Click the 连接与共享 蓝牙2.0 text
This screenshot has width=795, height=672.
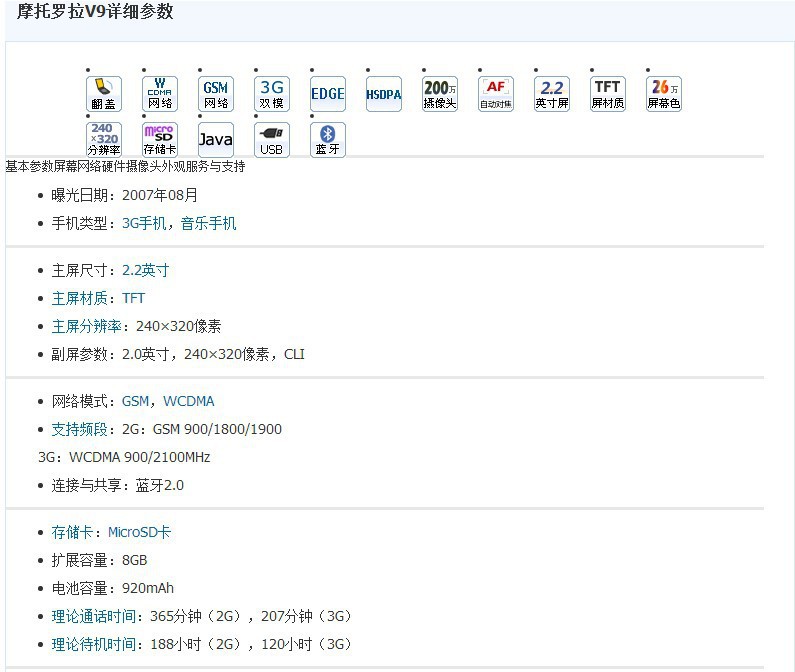pyautogui.click(x=118, y=485)
